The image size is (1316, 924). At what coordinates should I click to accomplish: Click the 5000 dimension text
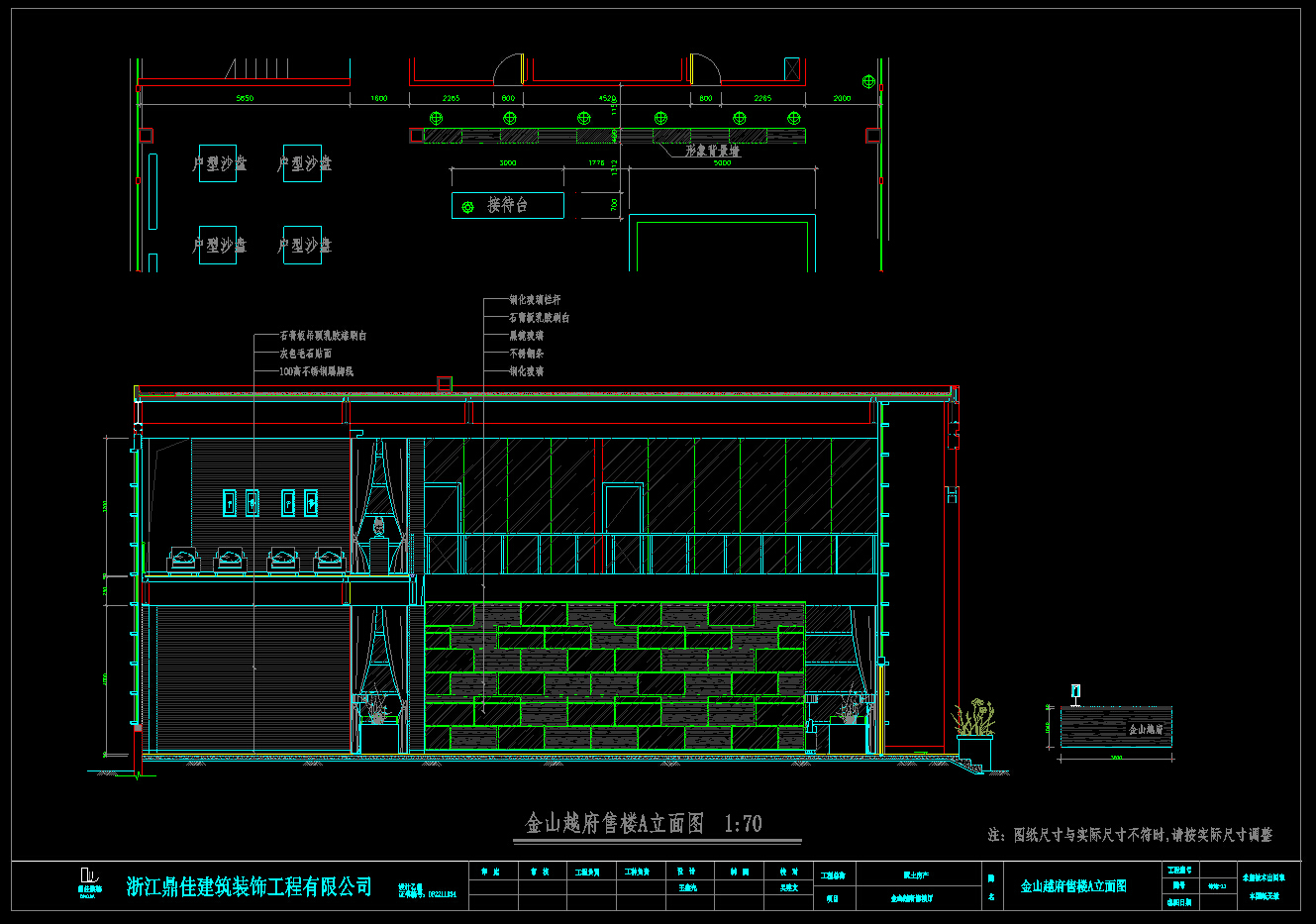tap(723, 162)
